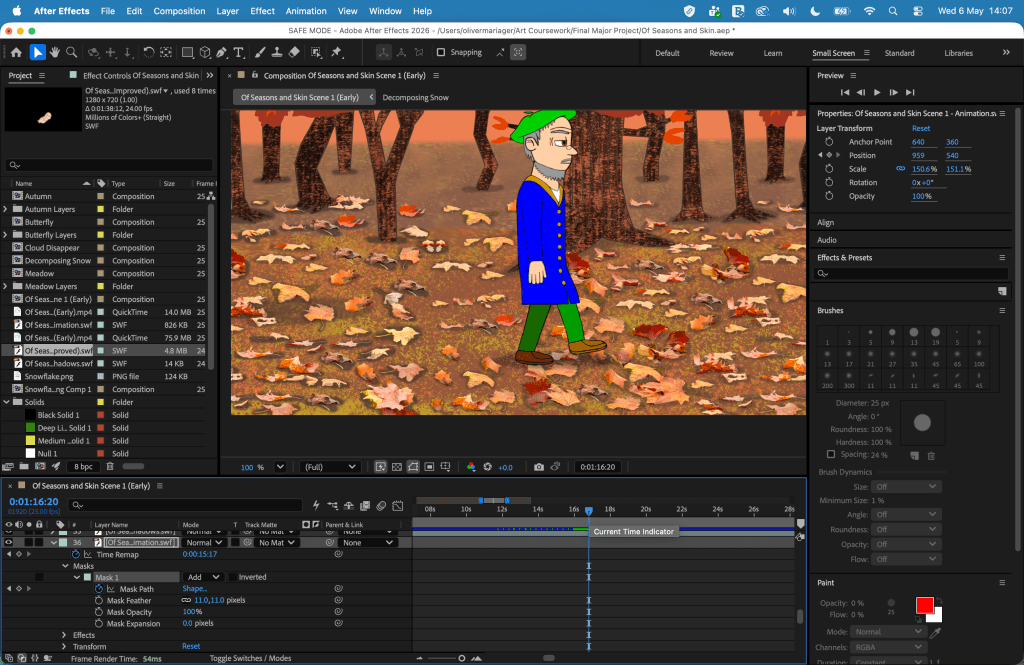1024x665 pixels.
Task: Click the 8 bpc color depth button
Action: click(x=84, y=466)
